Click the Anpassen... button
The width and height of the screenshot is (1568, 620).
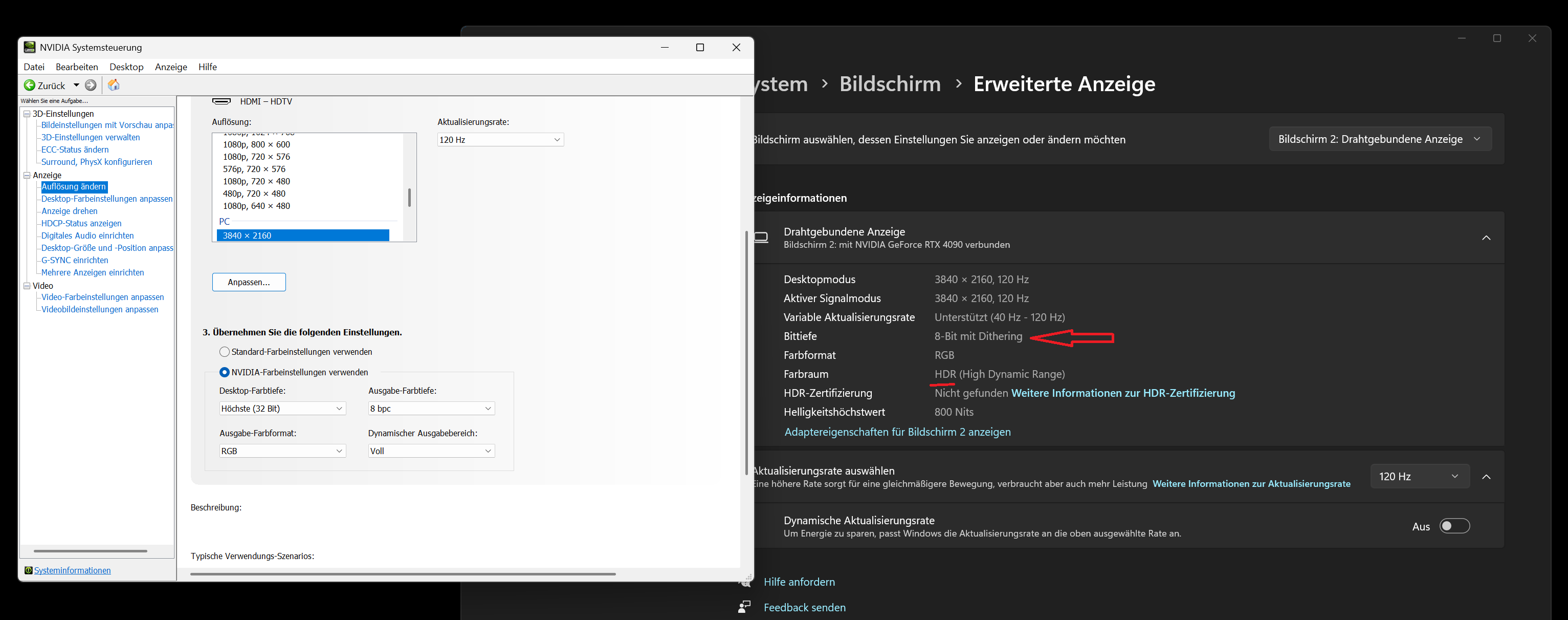(248, 282)
